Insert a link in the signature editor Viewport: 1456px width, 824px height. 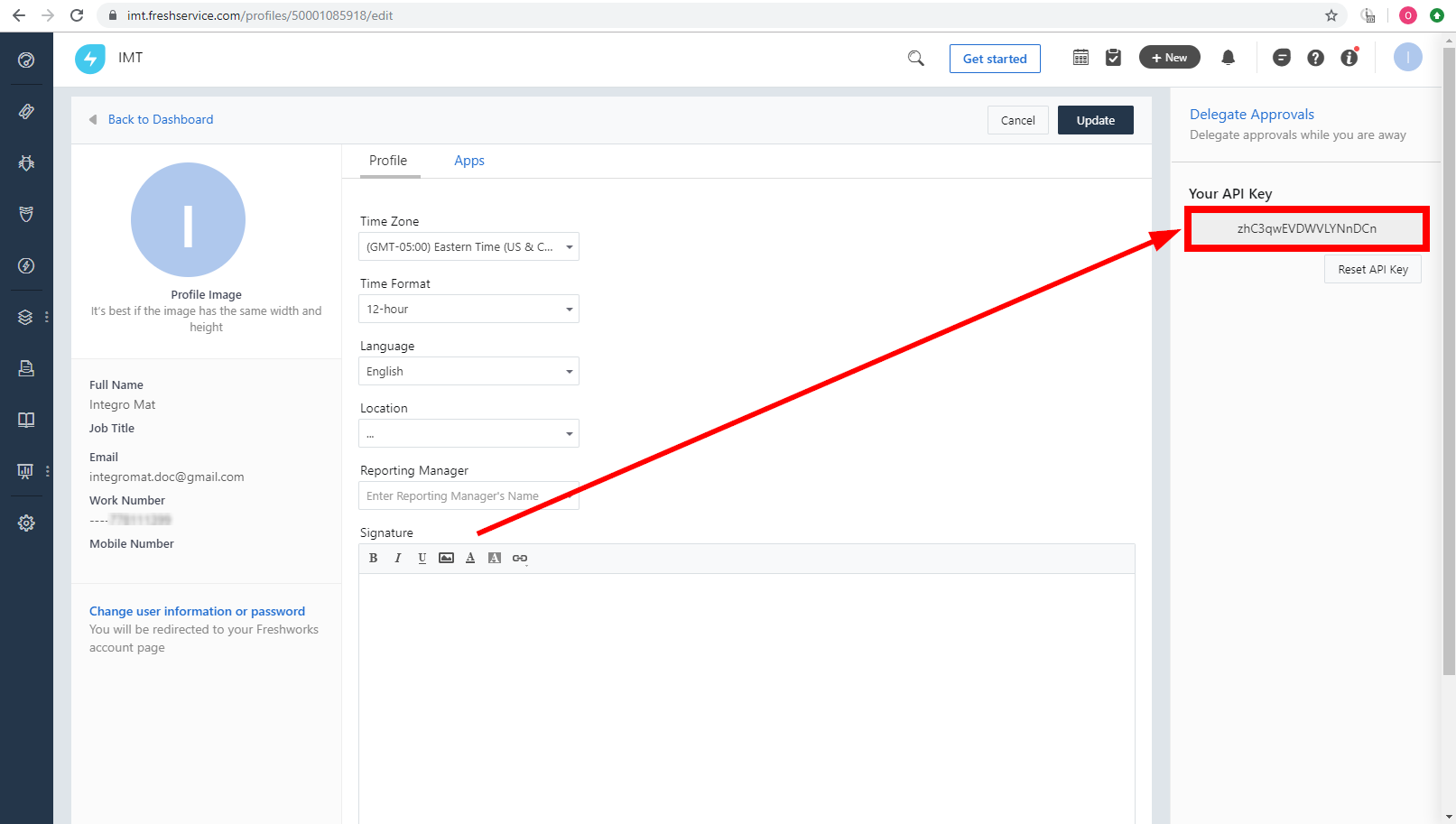[520, 559]
